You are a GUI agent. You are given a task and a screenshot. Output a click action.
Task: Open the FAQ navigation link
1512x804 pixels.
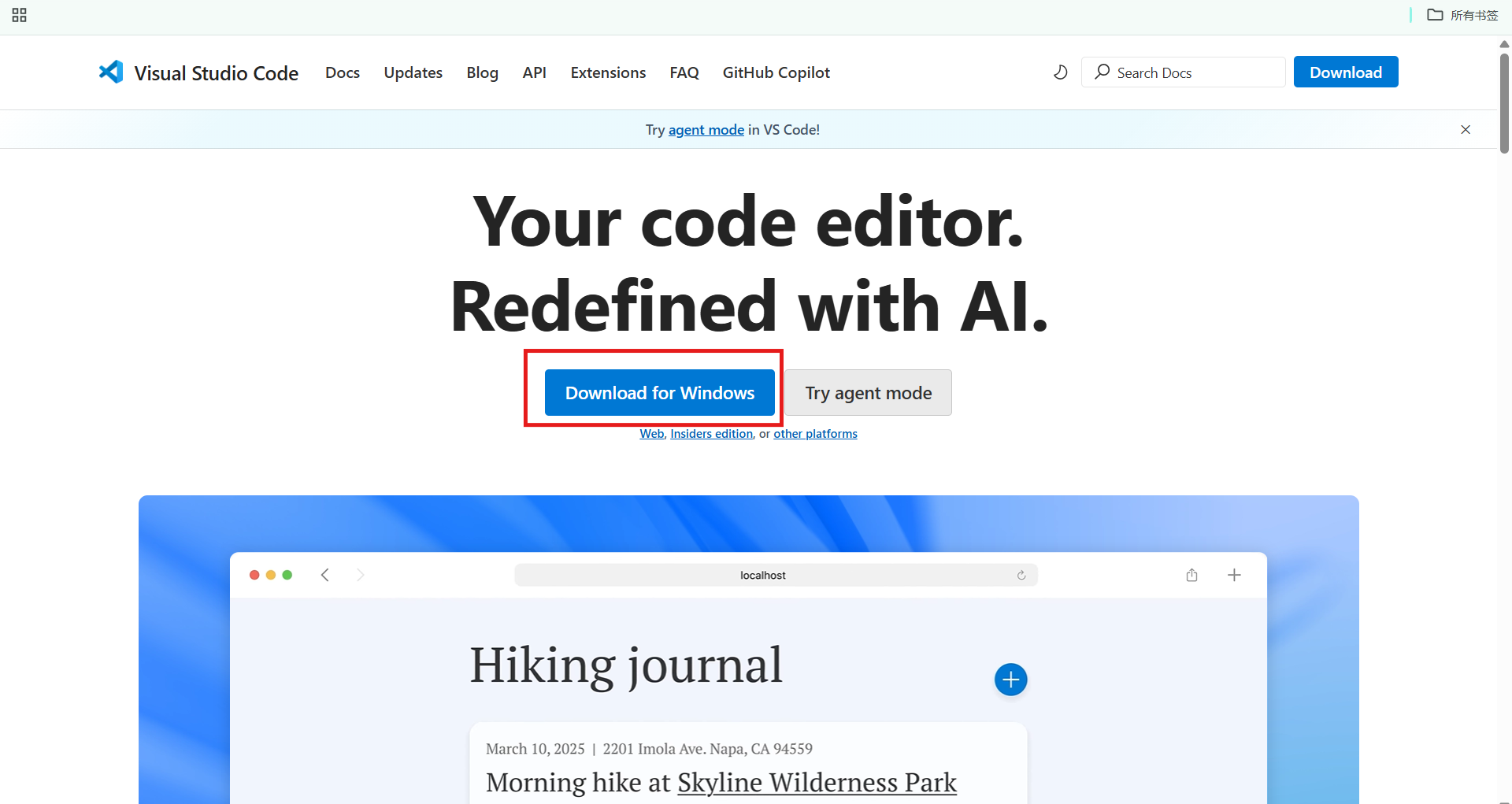pyautogui.click(x=684, y=72)
